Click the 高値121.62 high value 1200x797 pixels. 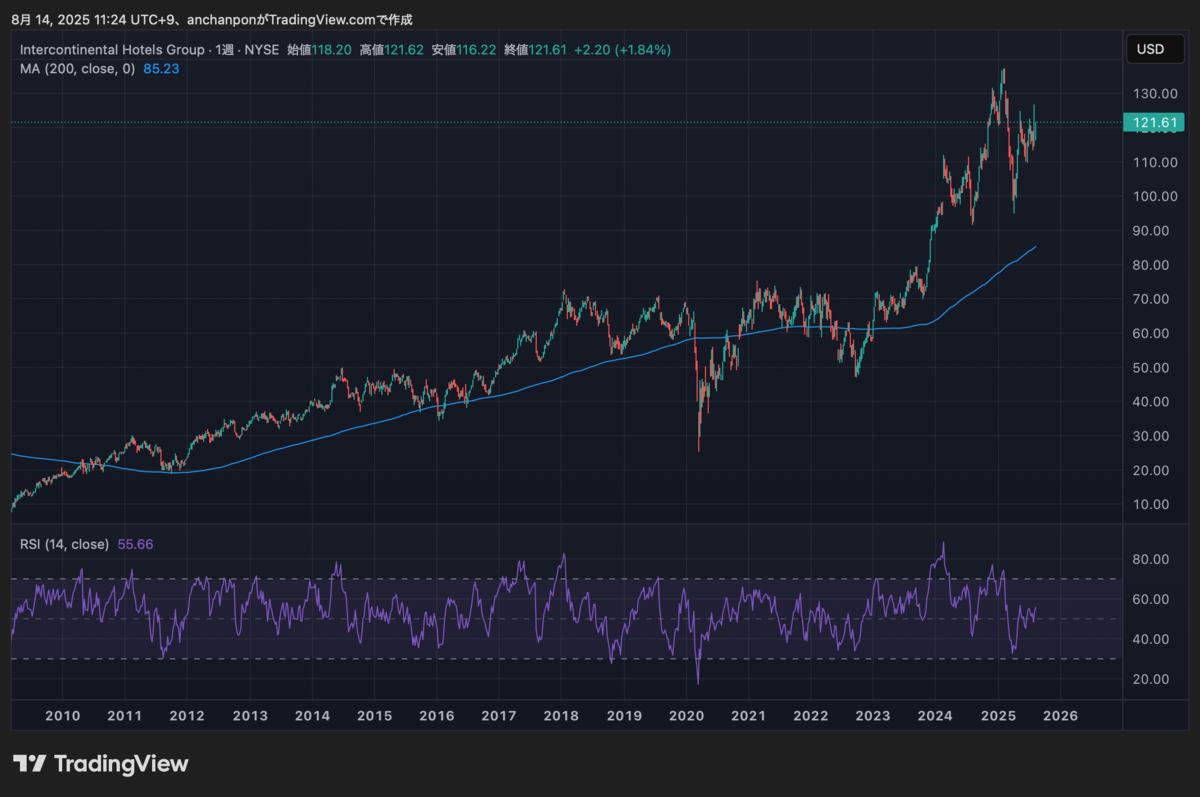[391, 49]
